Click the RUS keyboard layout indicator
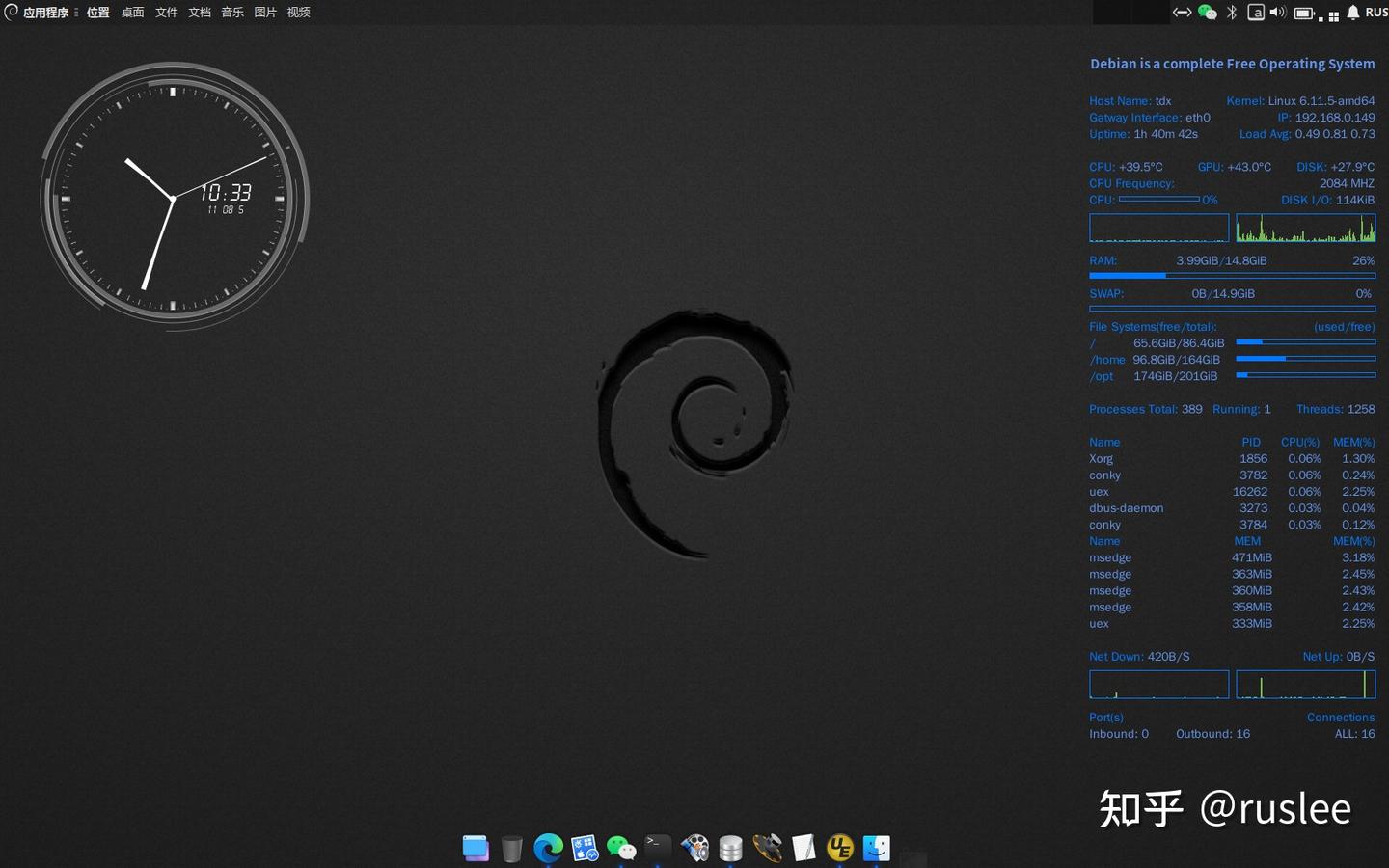 click(1376, 13)
